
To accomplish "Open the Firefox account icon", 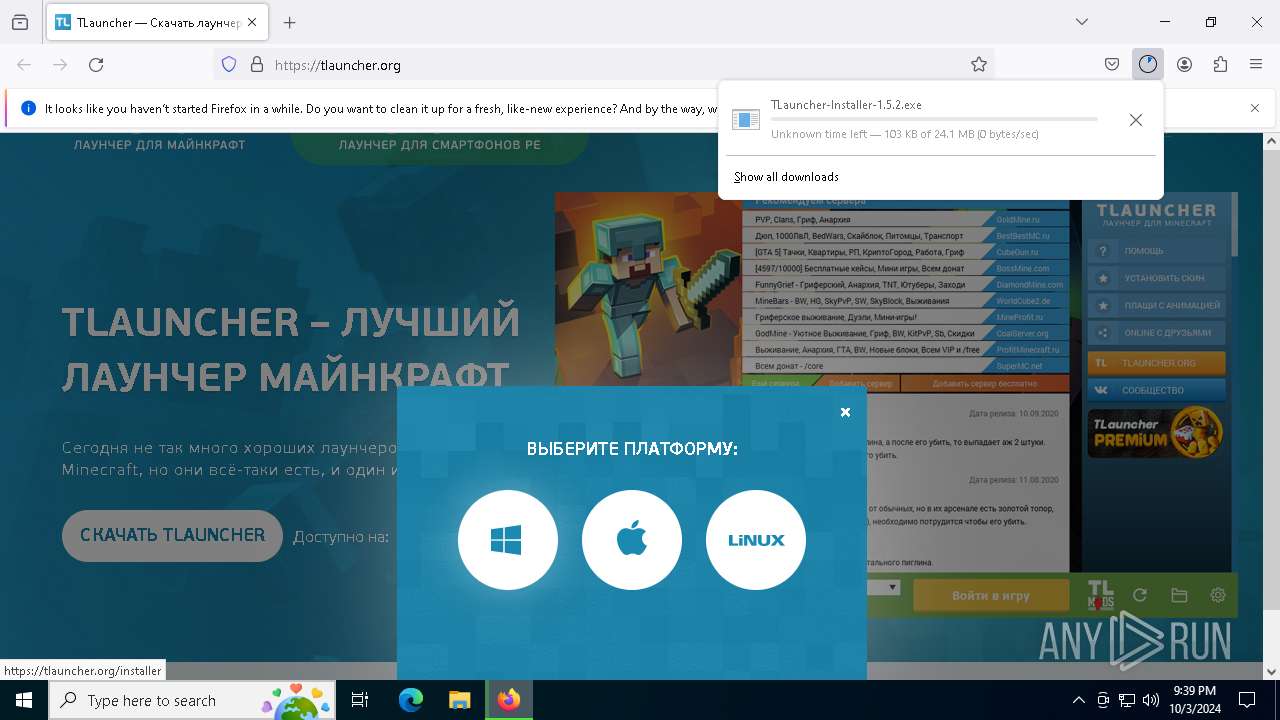I will (1184, 64).
